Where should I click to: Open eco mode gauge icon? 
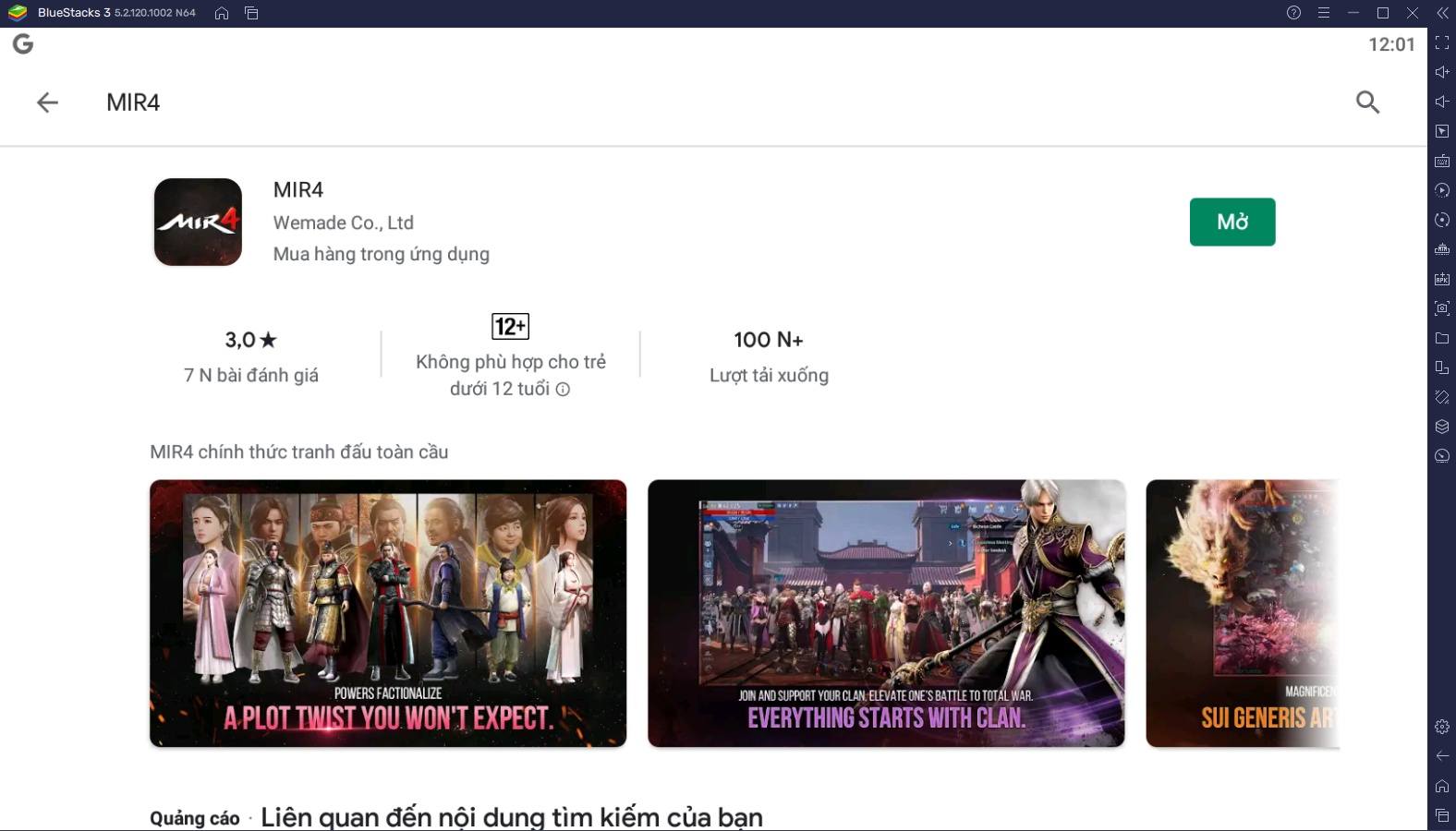pyautogui.click(x=1442, y=456)
